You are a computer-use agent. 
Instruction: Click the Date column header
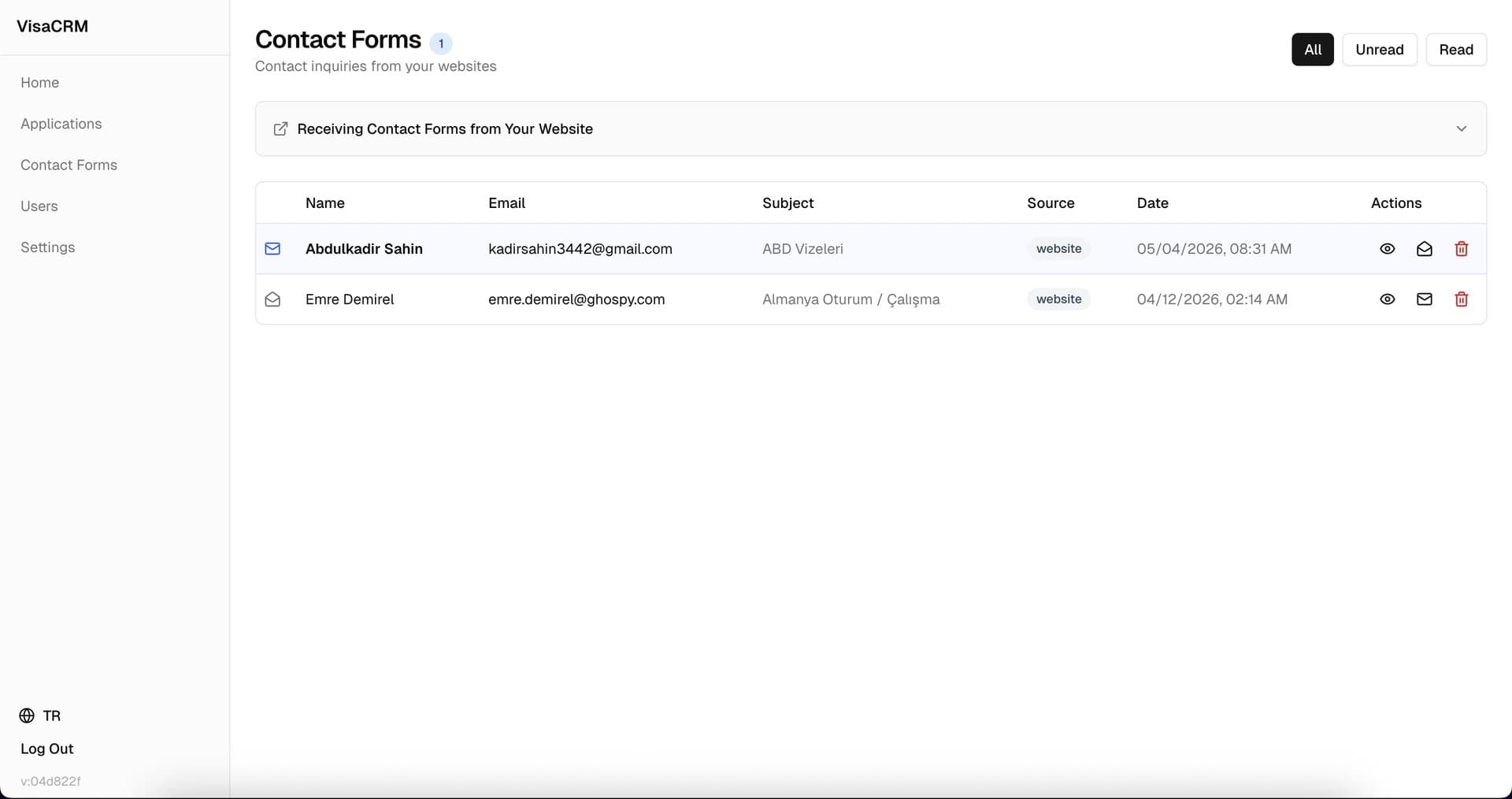click(x=1153, y=203)
